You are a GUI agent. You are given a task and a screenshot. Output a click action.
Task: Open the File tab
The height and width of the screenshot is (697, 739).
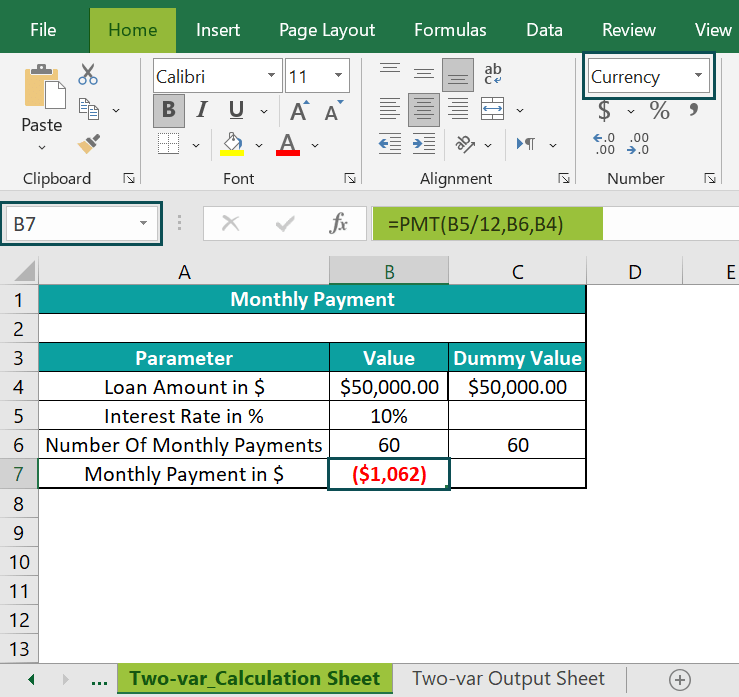[43, 30]
